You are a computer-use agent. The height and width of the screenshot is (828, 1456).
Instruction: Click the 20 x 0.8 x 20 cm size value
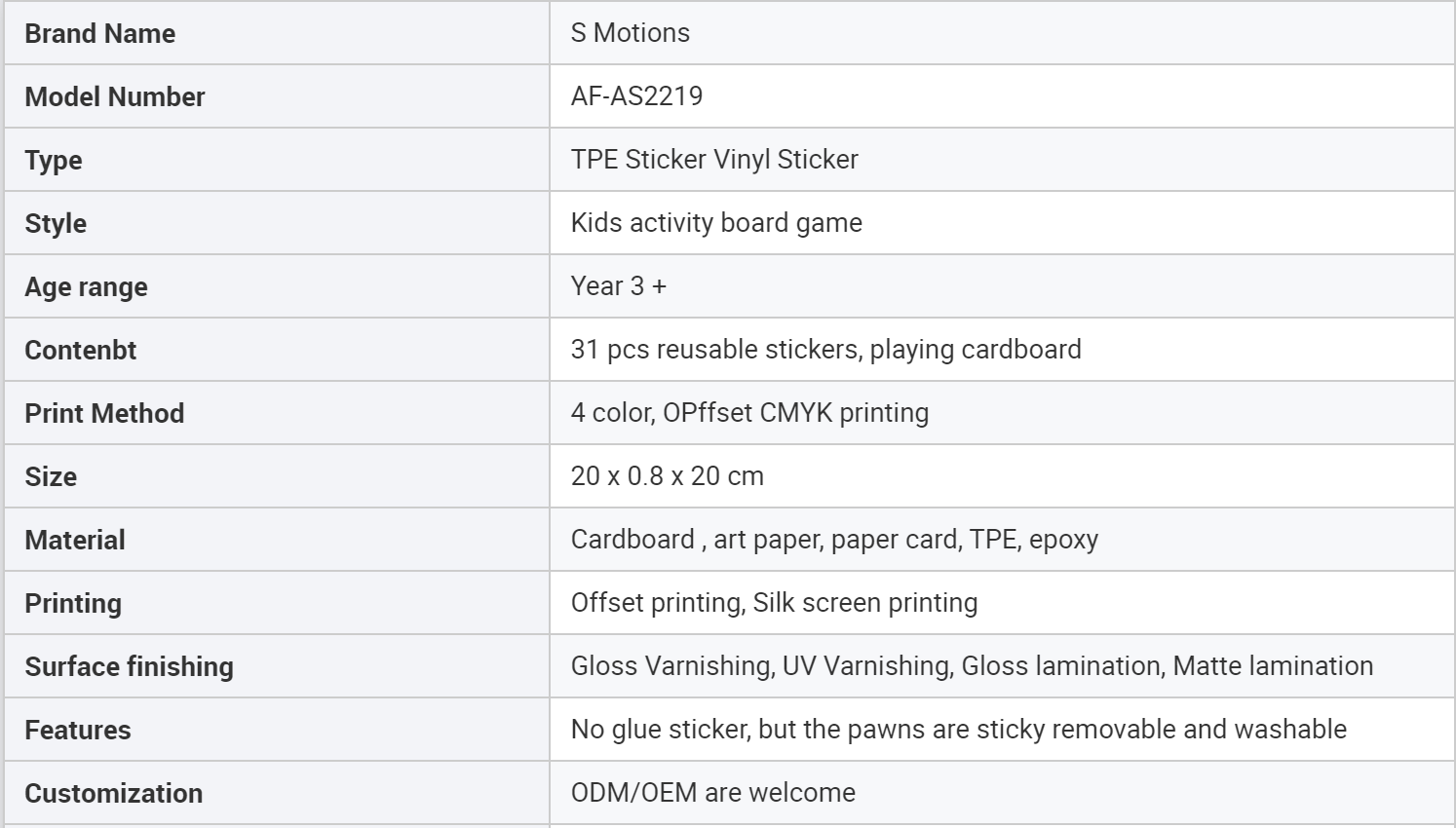[668, 475]
